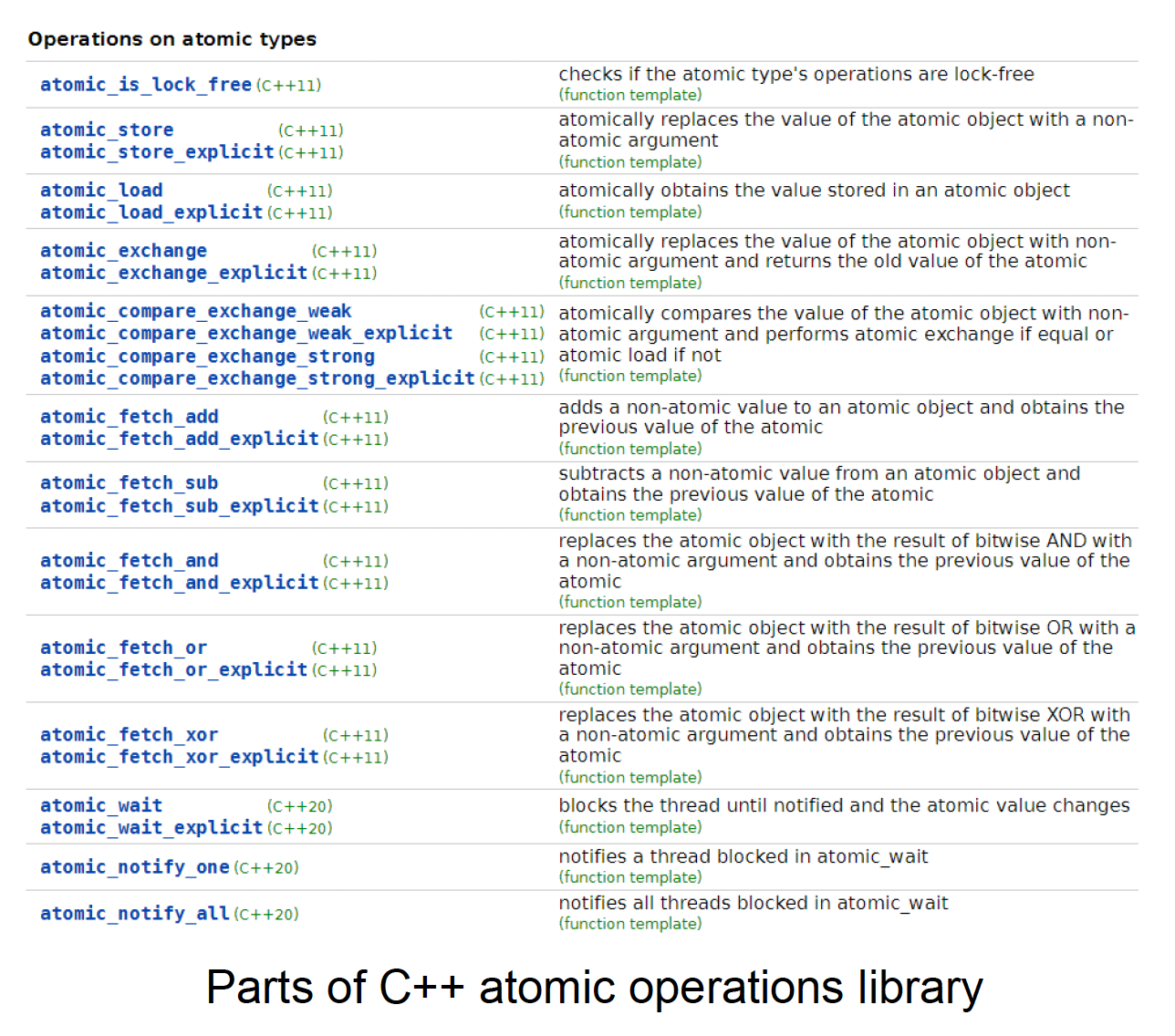Image resolution: width=1175 pixels, height=1036 pixels.
Task: Select the atomic_notify_all link
Action: pos(134,914)
